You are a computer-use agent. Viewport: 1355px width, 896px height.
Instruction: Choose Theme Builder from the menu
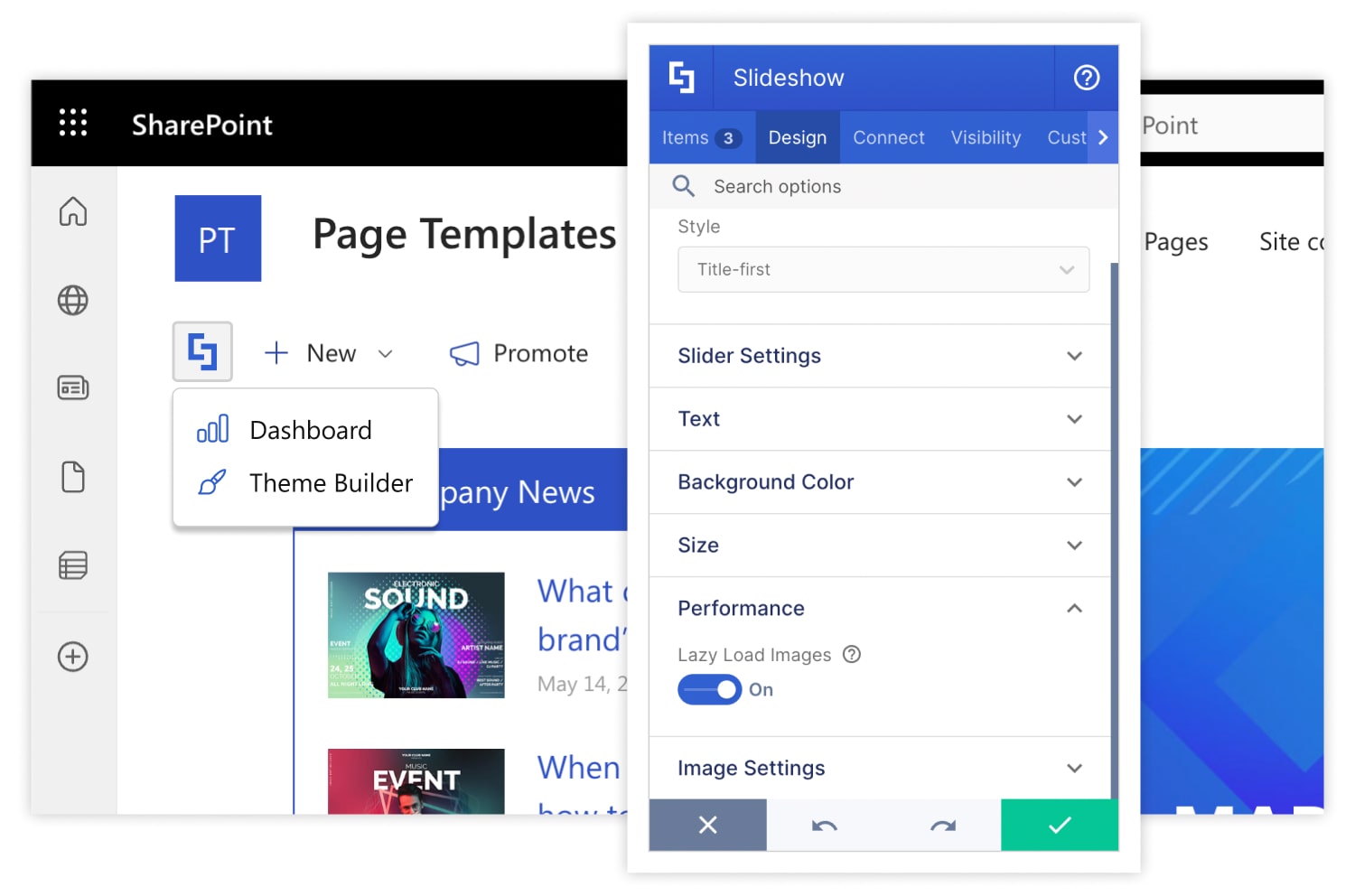[305, 483]
